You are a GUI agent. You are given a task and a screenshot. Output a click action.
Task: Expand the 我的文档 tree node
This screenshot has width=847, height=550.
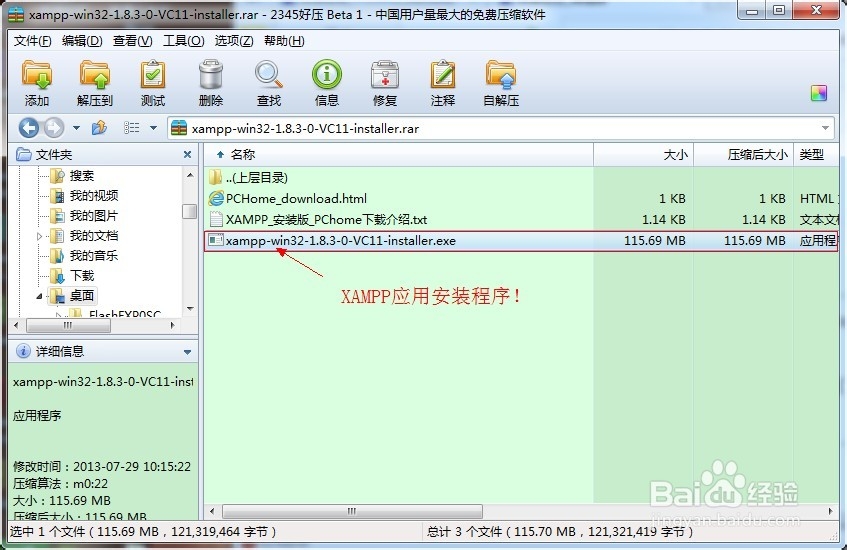coord(39,236)
